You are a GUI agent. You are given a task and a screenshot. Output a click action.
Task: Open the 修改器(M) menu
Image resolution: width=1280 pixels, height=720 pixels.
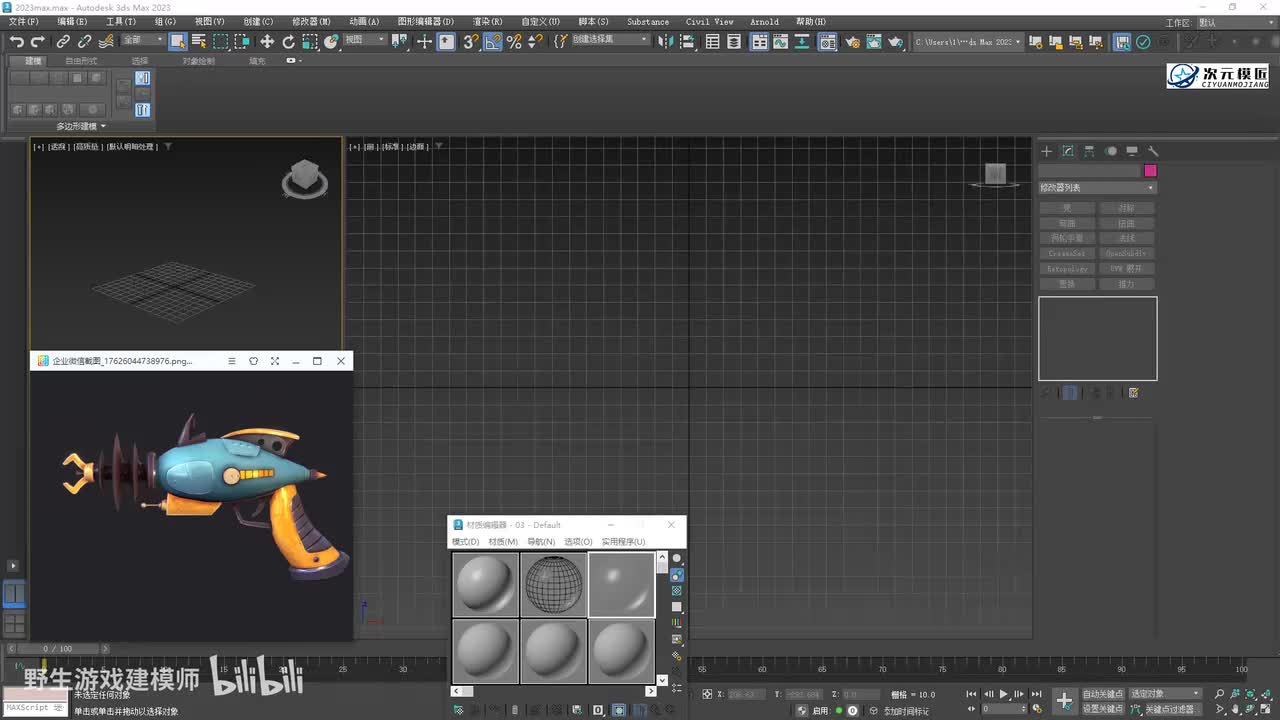pyautogui.click(x=311, y=21)
